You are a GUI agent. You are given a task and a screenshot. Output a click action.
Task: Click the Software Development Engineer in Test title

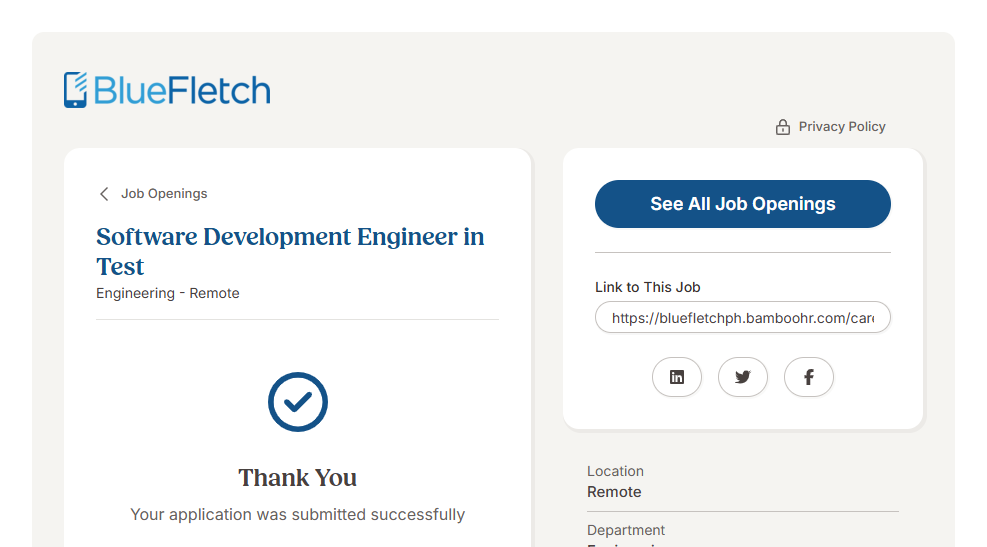(x=290, y=251)
